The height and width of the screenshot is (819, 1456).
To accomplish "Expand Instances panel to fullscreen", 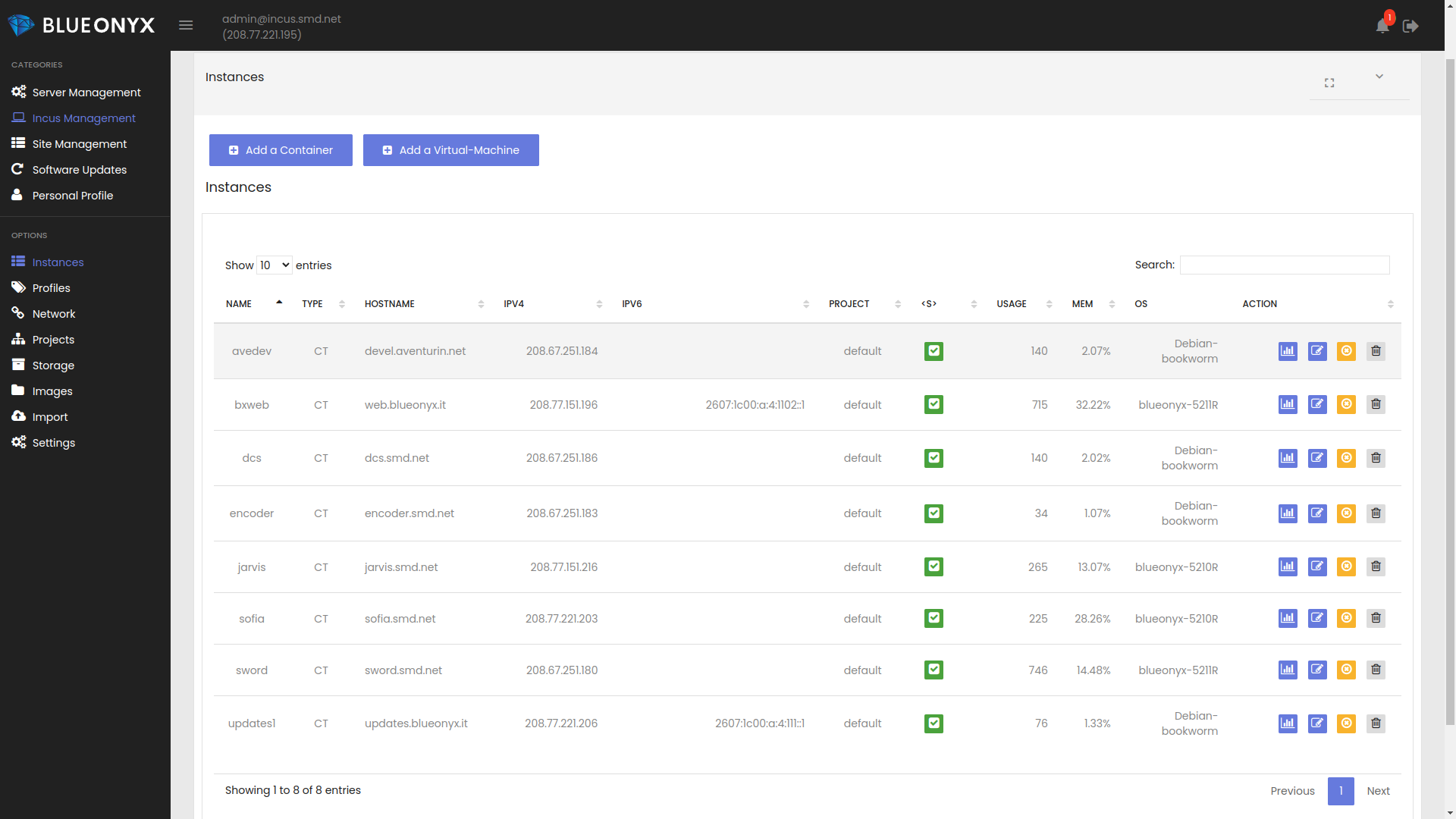I will pos(1329,83).
